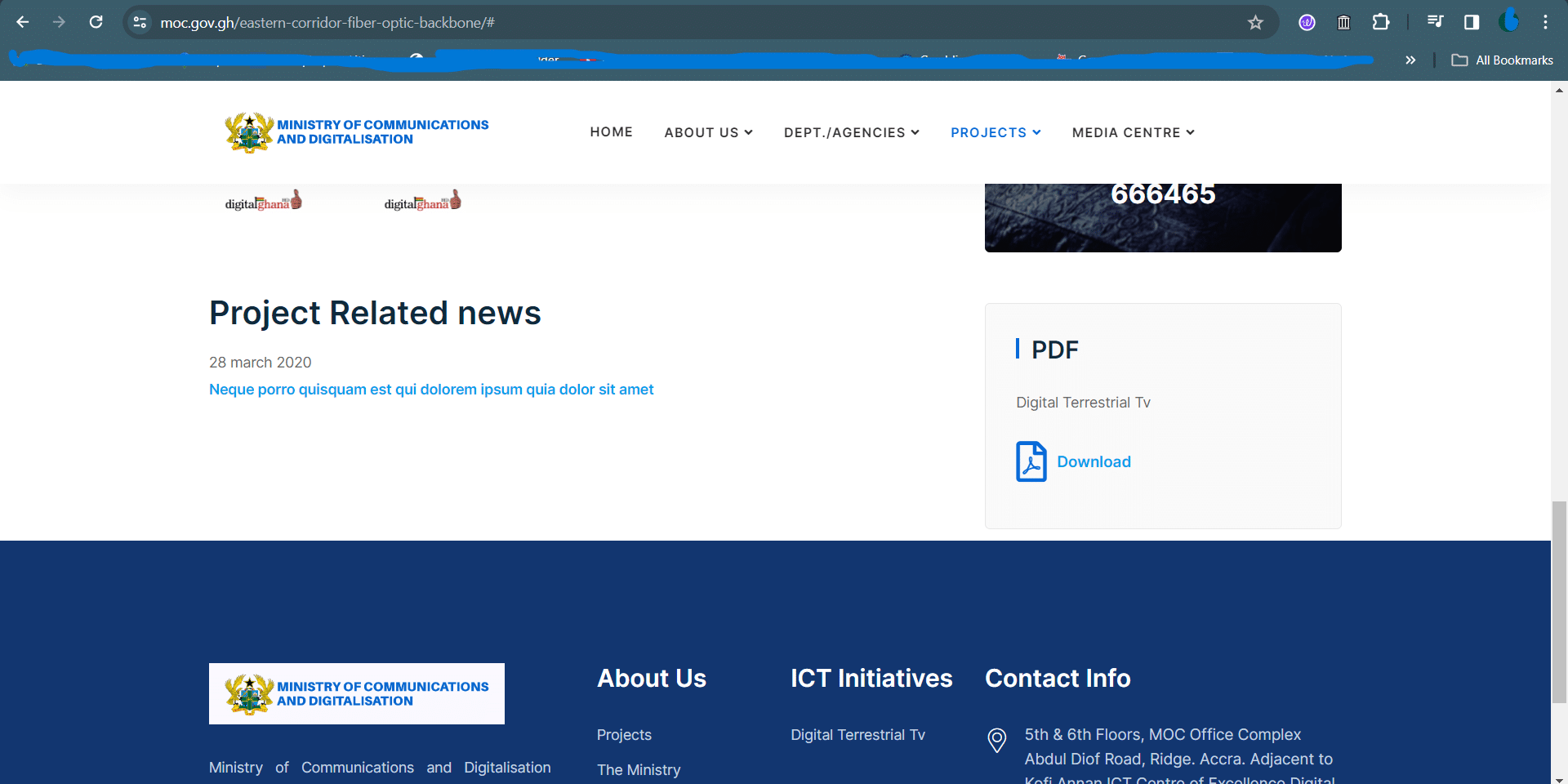This screenshot has height=784, width=1568.
Task: Bookmark this page with the star icon
Action: [x=1255, y=23]
